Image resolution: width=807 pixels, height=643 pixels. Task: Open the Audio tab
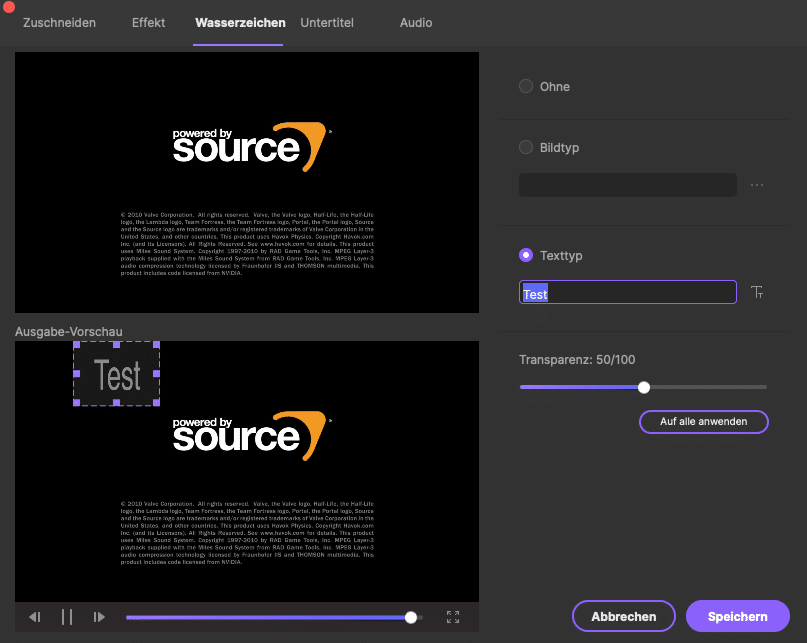tap(416, 22)
